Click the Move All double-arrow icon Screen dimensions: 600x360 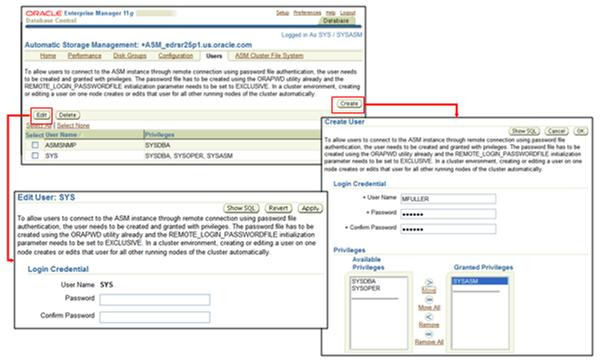[429, 300]
